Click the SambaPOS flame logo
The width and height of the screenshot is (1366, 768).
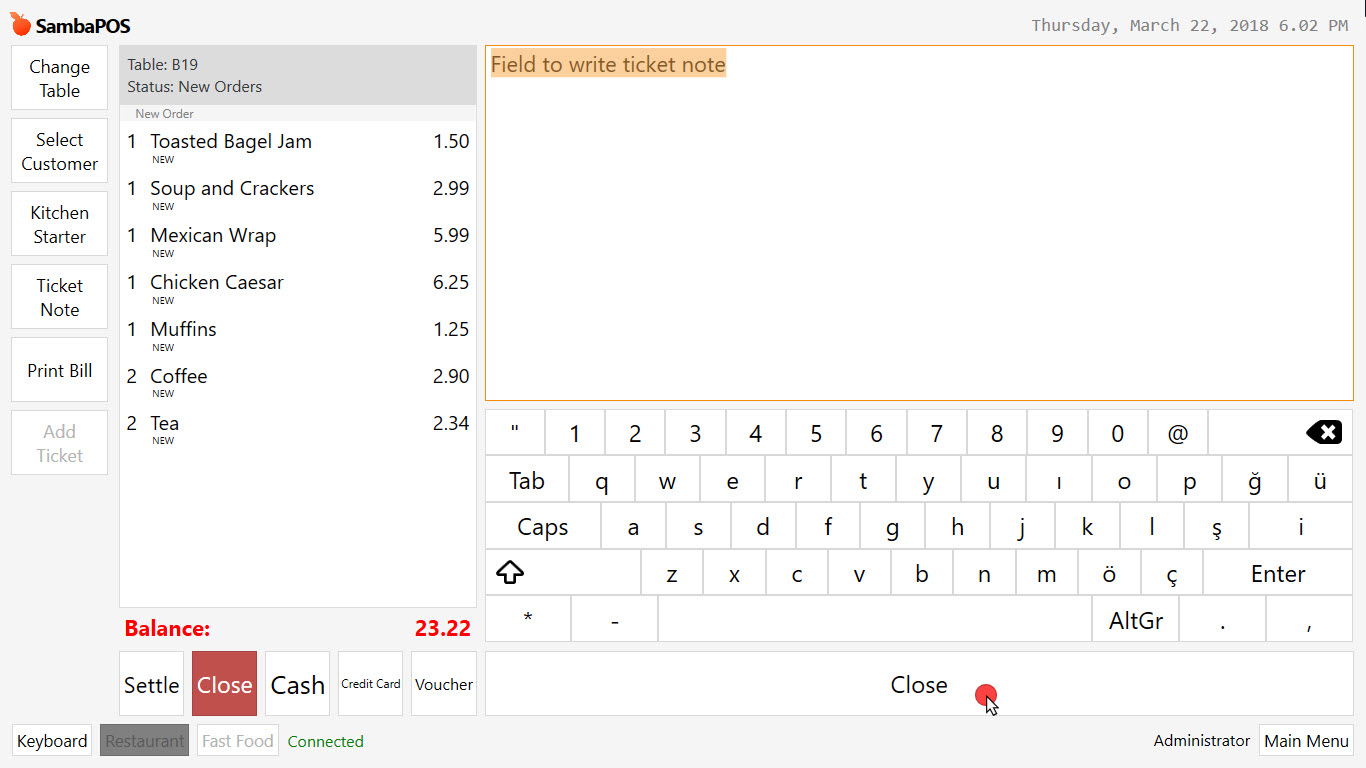(18, 22)
